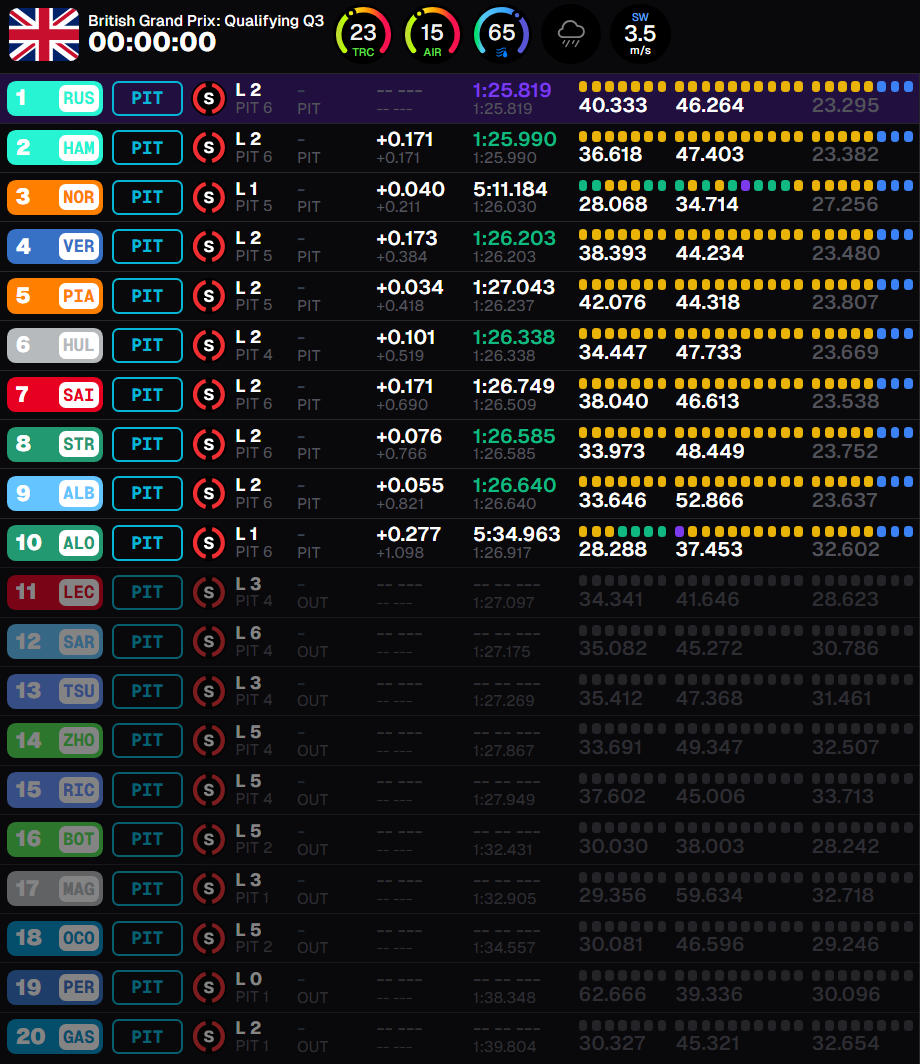Click the soft tyre icon in SAI row
The height and width of the screenshot is (1064, 920).
pos(208,395)
